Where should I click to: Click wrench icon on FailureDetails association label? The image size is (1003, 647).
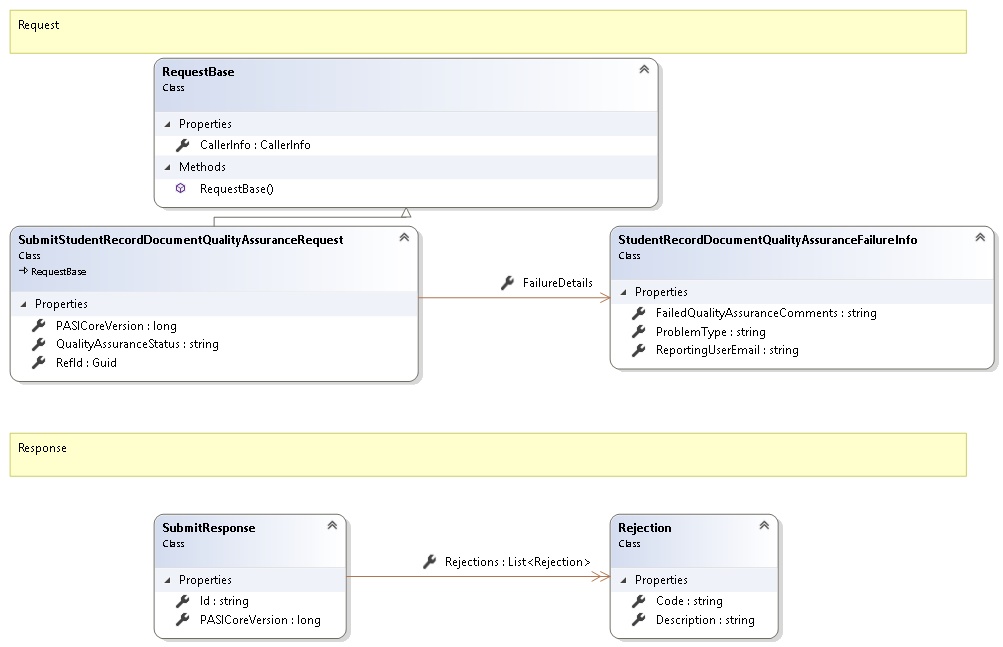click(507, 283)
